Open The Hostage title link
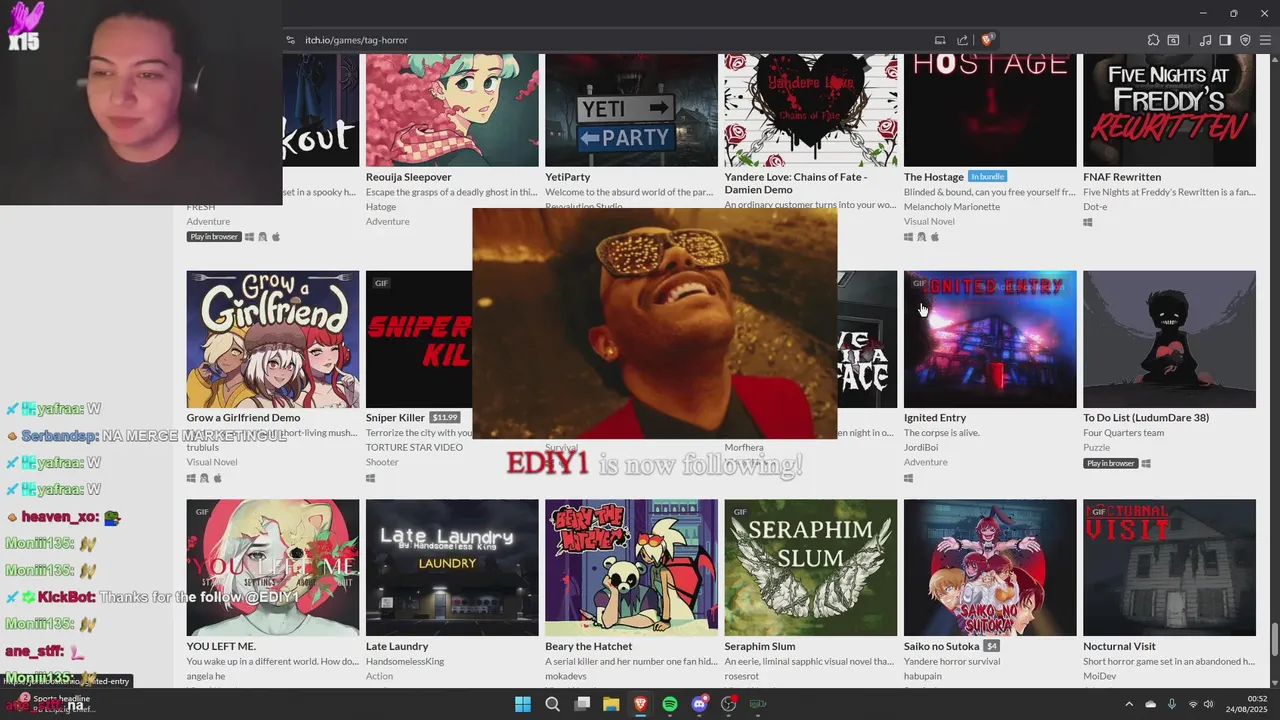 pyautogui.click(x=934, y=177)
